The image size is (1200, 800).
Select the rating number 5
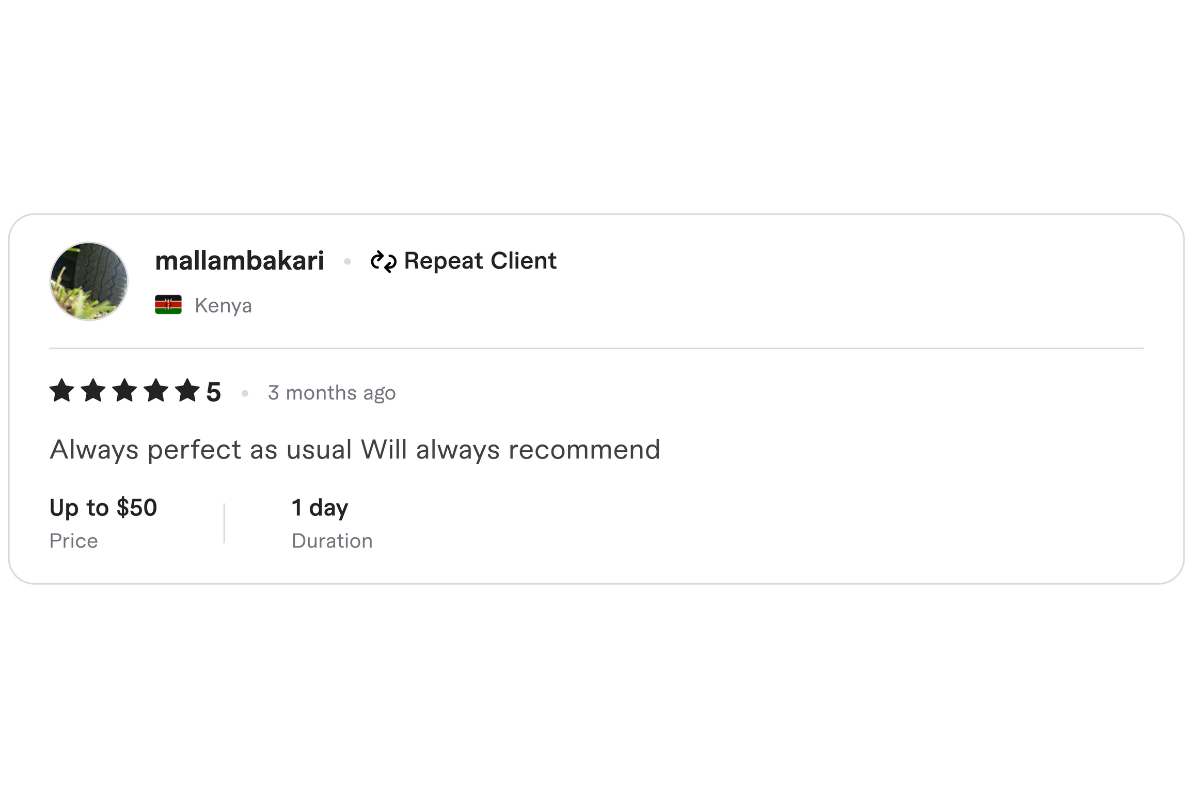[x=216, y=391]
